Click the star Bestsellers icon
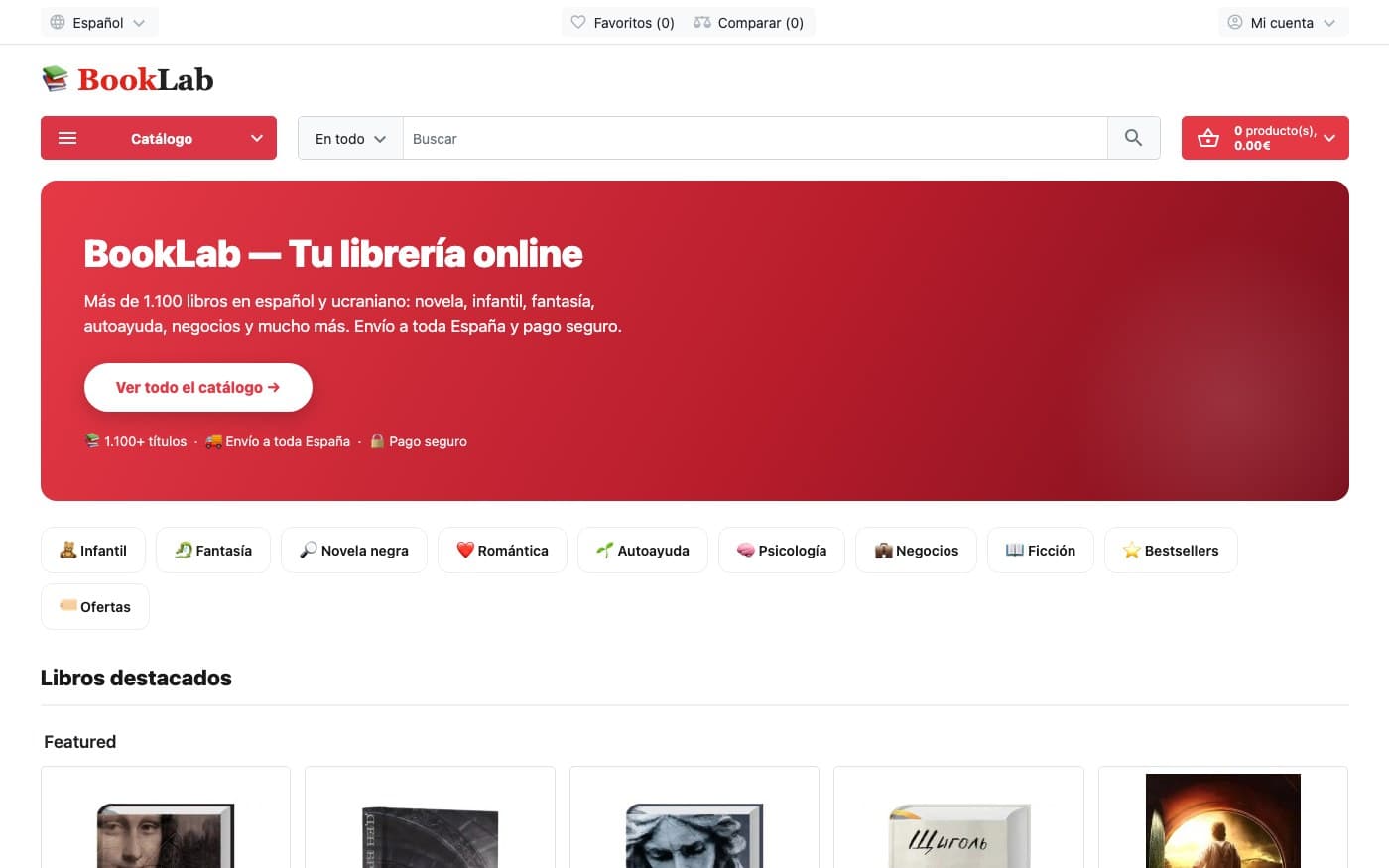This screenshot has height=868, width=1389. (1132, 550)
